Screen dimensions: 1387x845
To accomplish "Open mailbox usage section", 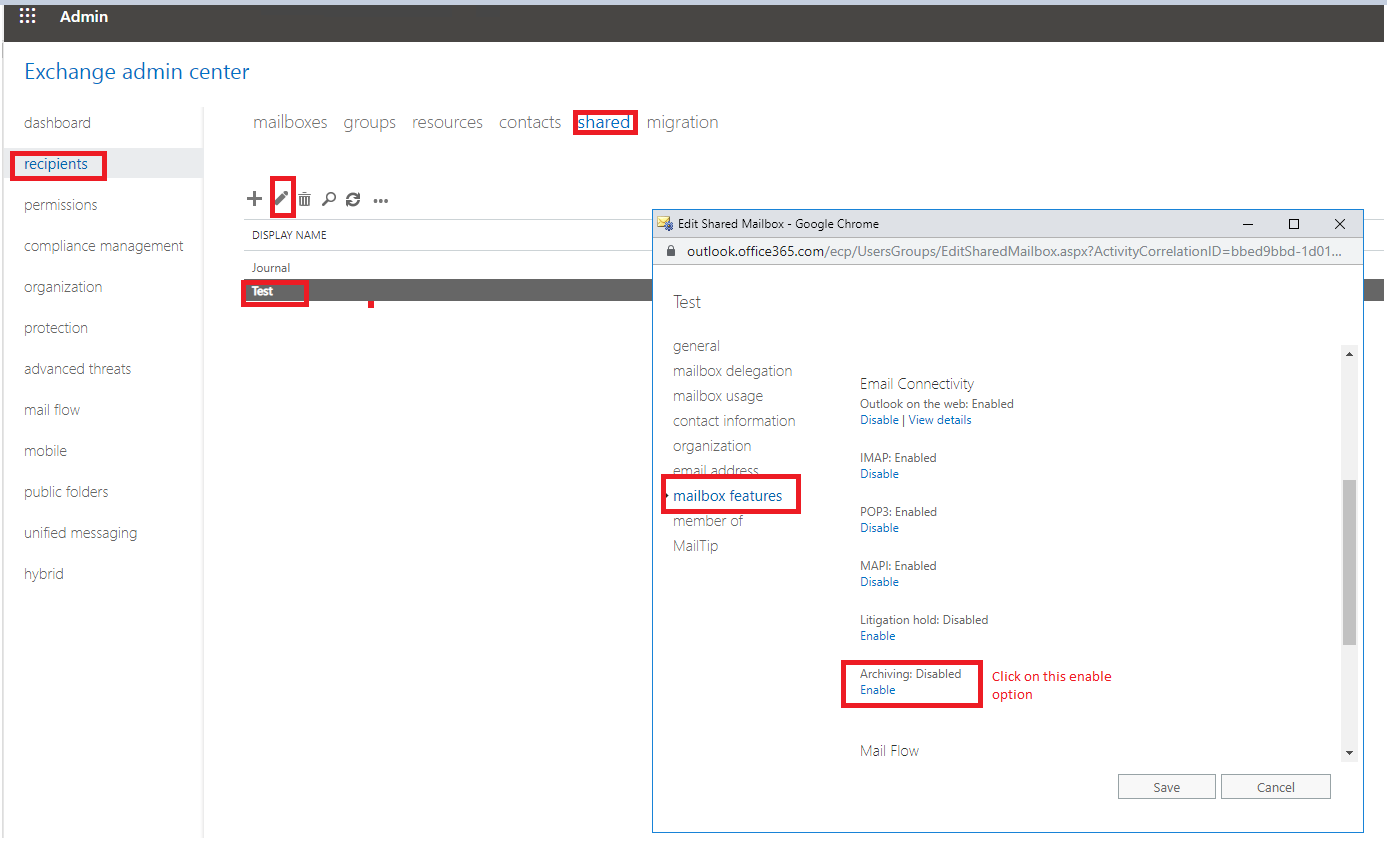I will [718, 396].
